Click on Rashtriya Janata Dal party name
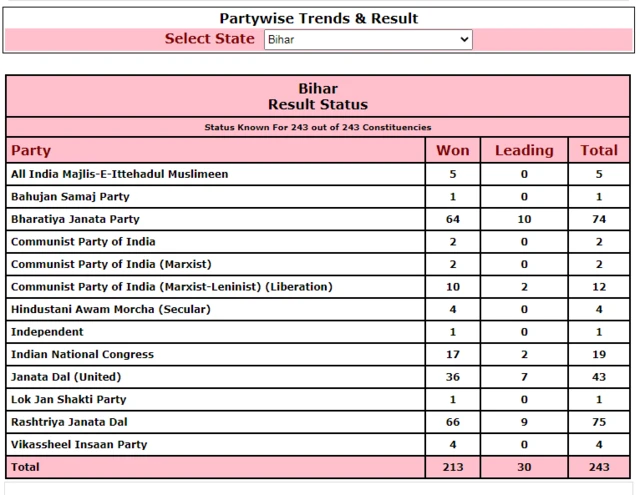 68,422
